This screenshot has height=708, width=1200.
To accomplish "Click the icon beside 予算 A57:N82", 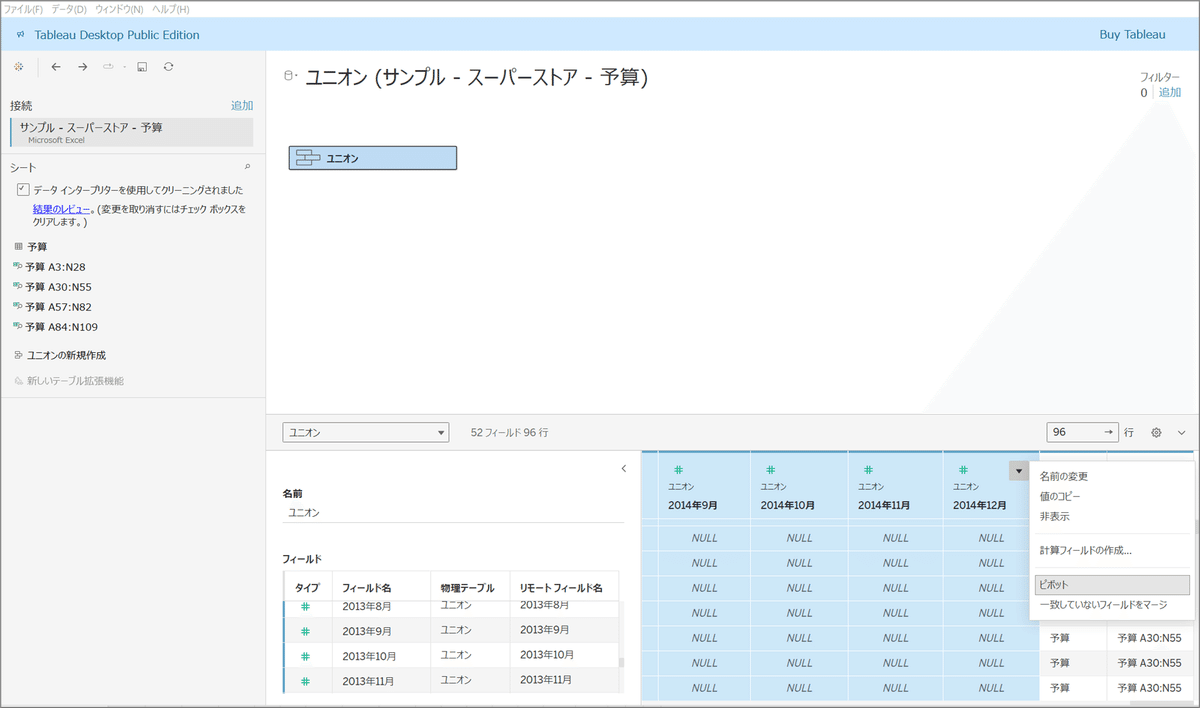I will click(18, 306).
